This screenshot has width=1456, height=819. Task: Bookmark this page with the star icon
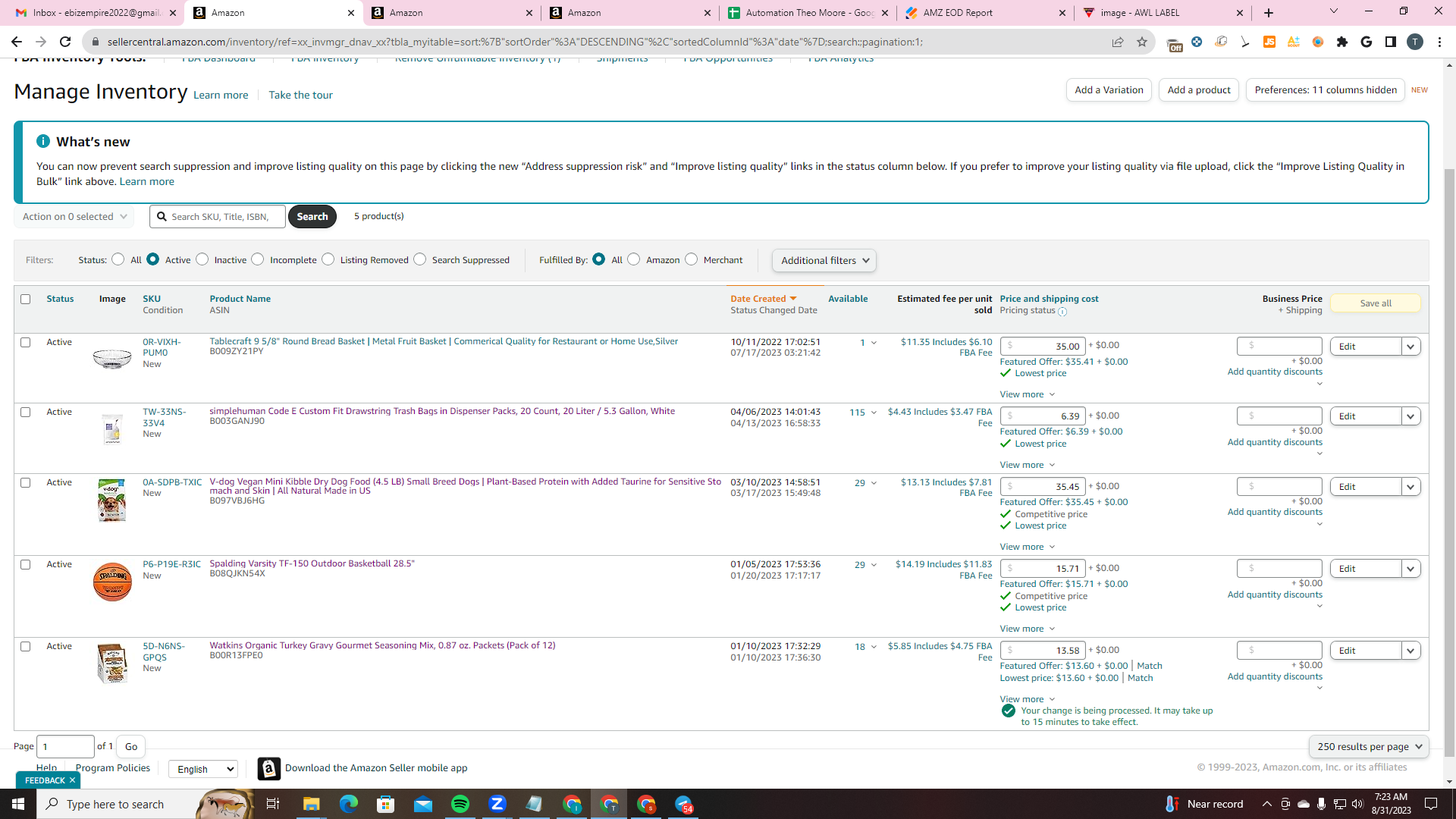click(x=1142, y=42)
